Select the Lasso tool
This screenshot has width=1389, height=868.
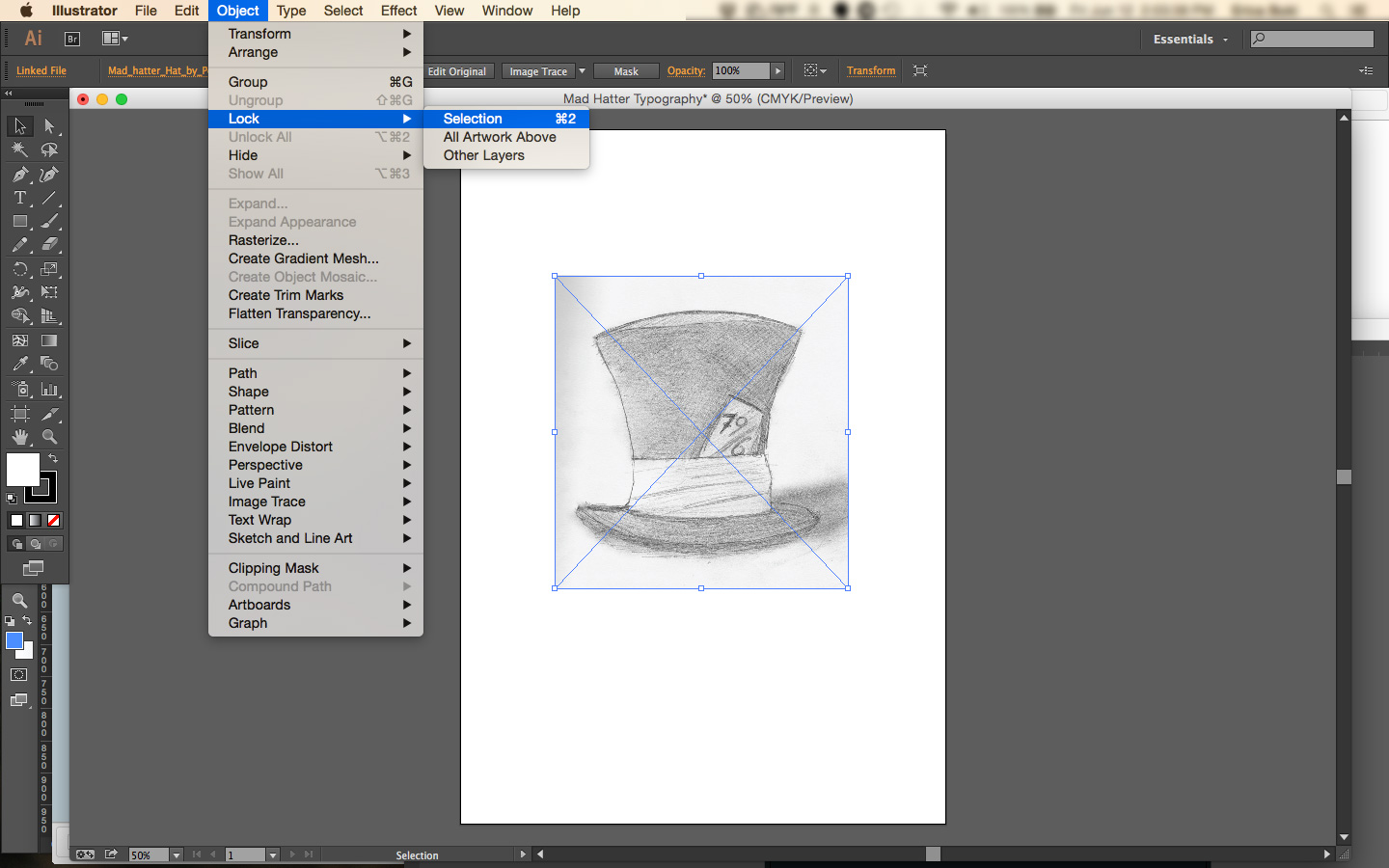pos(49,149)
